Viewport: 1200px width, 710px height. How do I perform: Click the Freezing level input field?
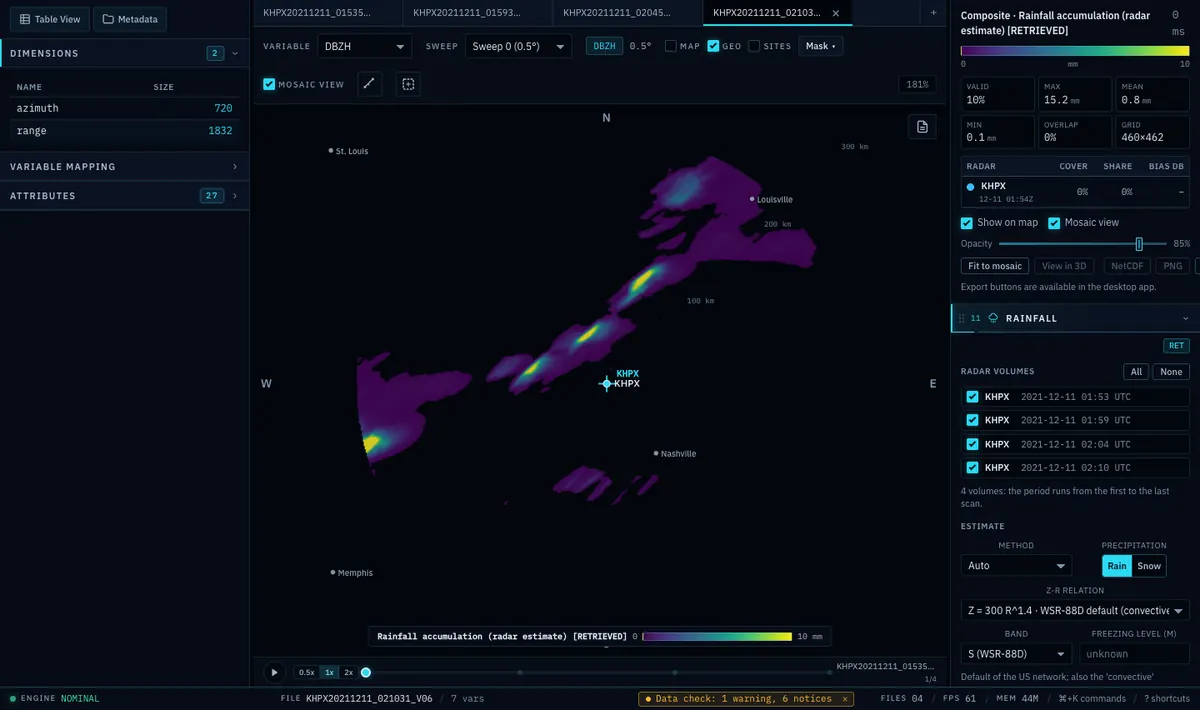1134,654
